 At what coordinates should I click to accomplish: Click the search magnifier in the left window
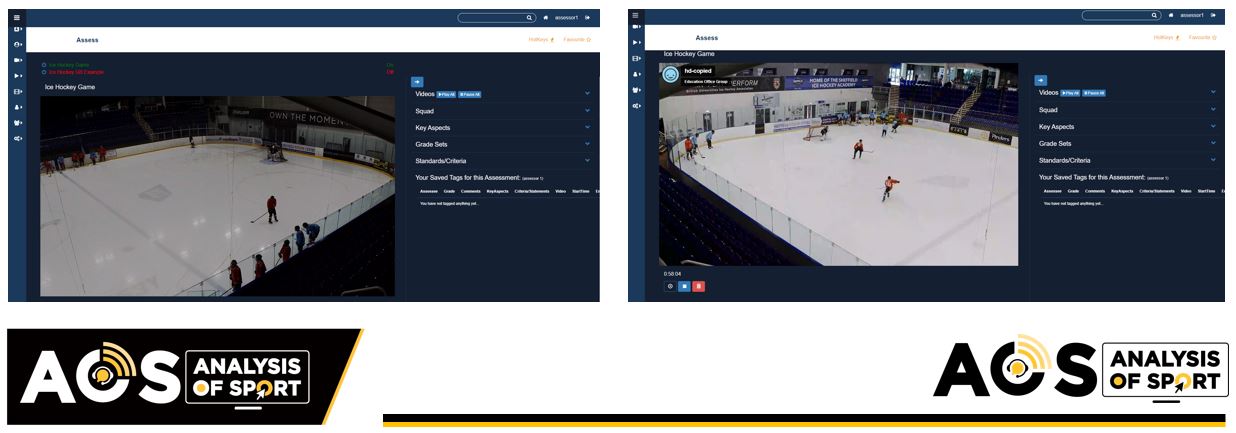[530, 17]
